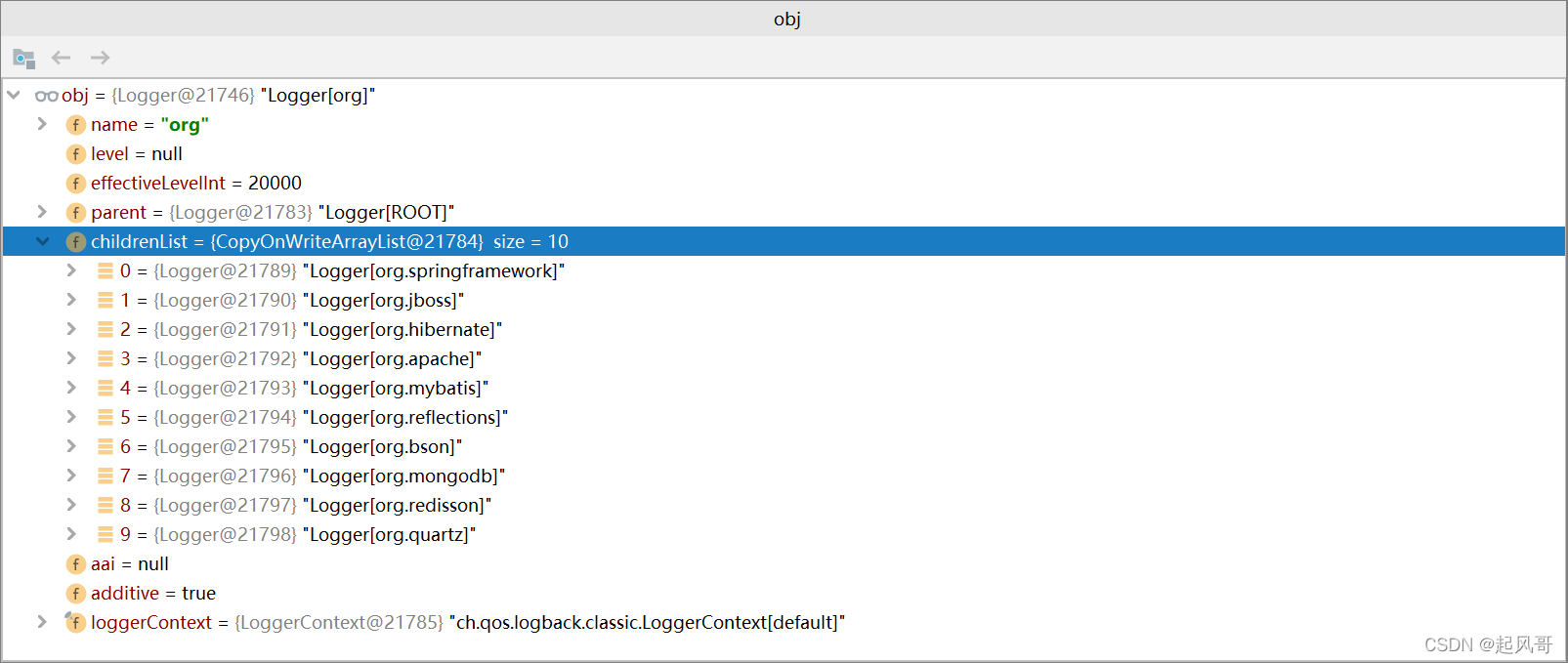Image resolution: width=1568 pixels, height=663 pixels.
Task: Expand the parent Logger[ROOT] node
Action: [42, 212]
